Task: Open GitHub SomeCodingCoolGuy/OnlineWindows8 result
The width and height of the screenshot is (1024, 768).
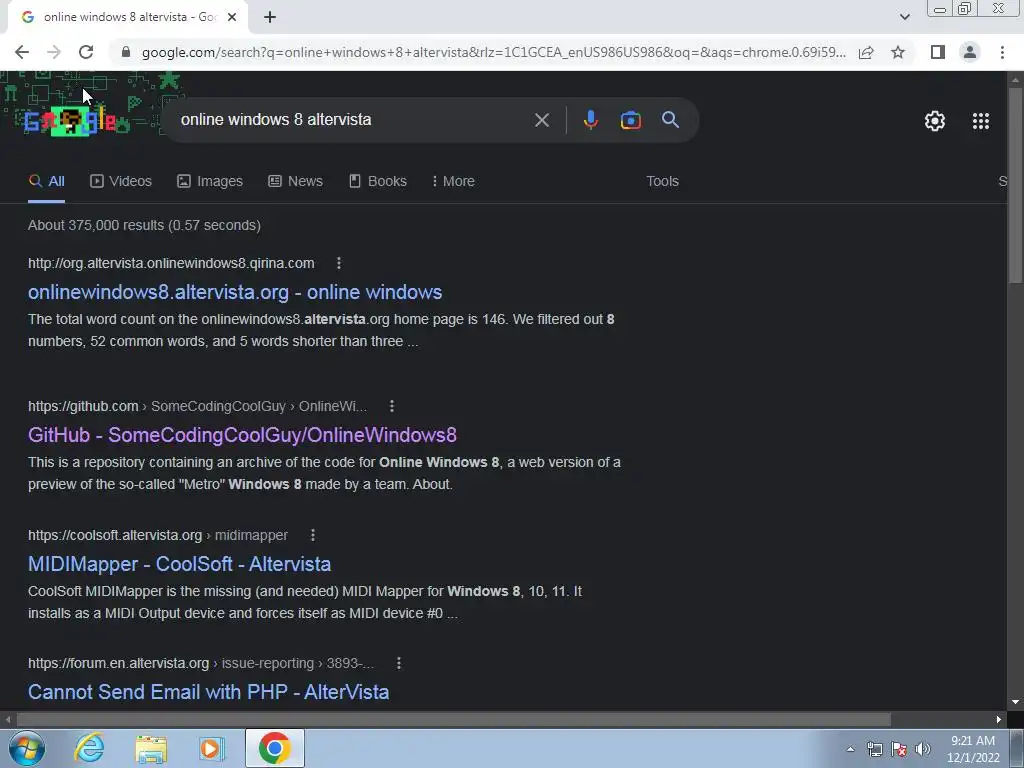Action: coord(242,435)
